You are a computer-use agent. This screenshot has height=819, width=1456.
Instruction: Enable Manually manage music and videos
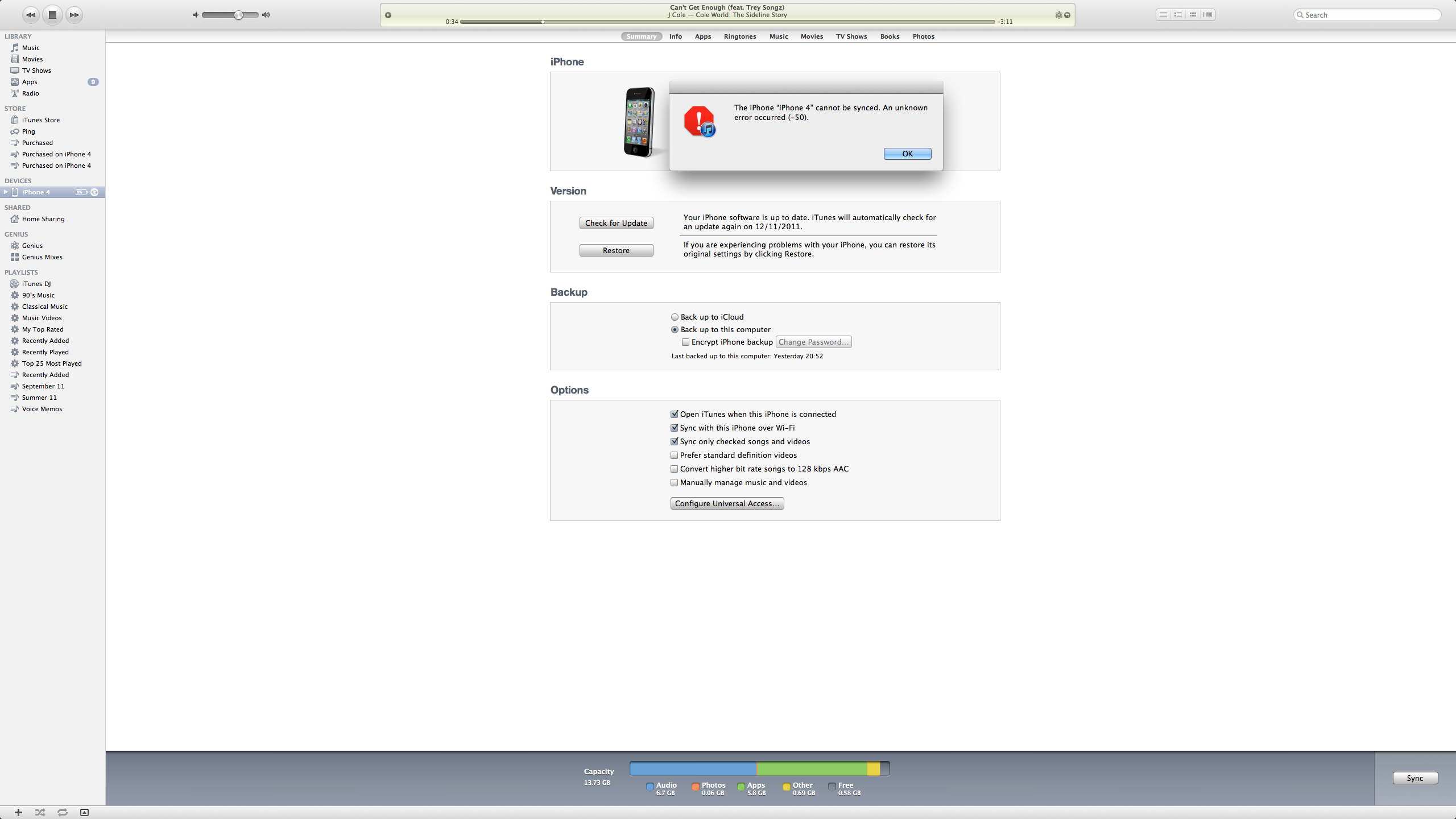[x=674, y=482]
